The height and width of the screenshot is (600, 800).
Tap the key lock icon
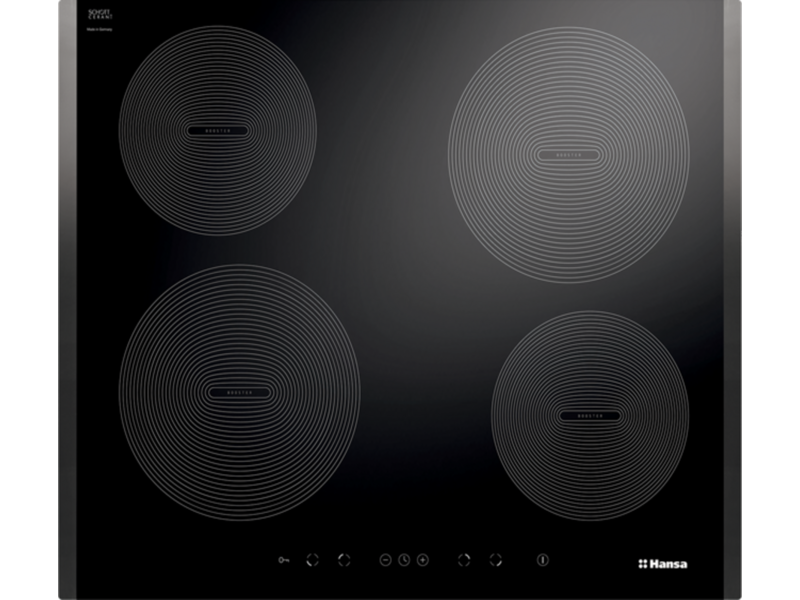point(284,560)
